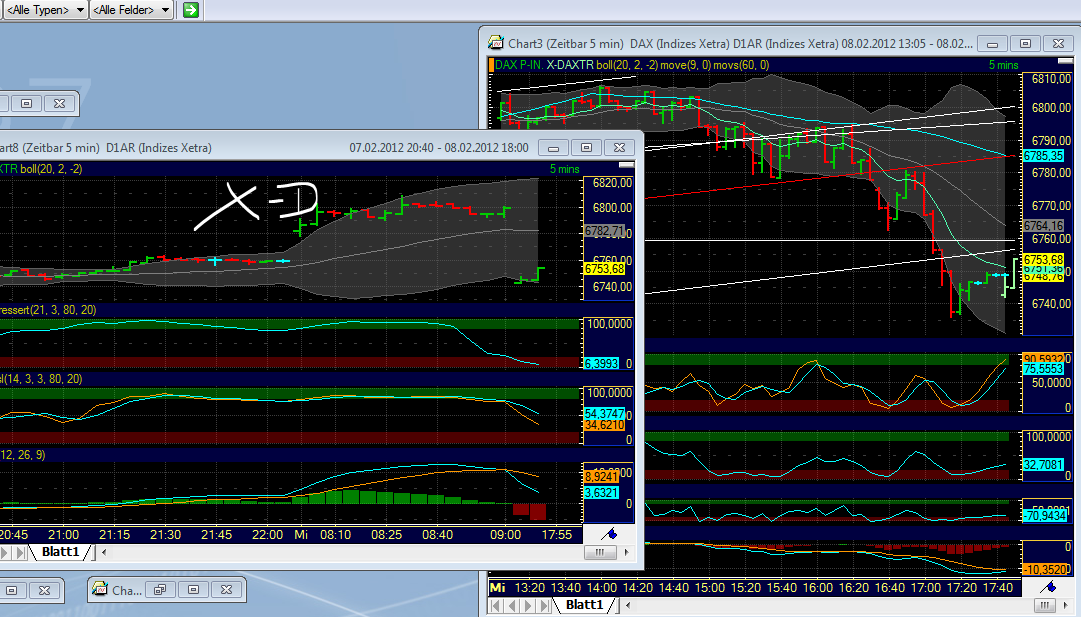This screenshot has width=1081, height=617.
Task: Click the previous-record arrow next to Chart3's Blatt1 tab
Action: click(514, 604)
